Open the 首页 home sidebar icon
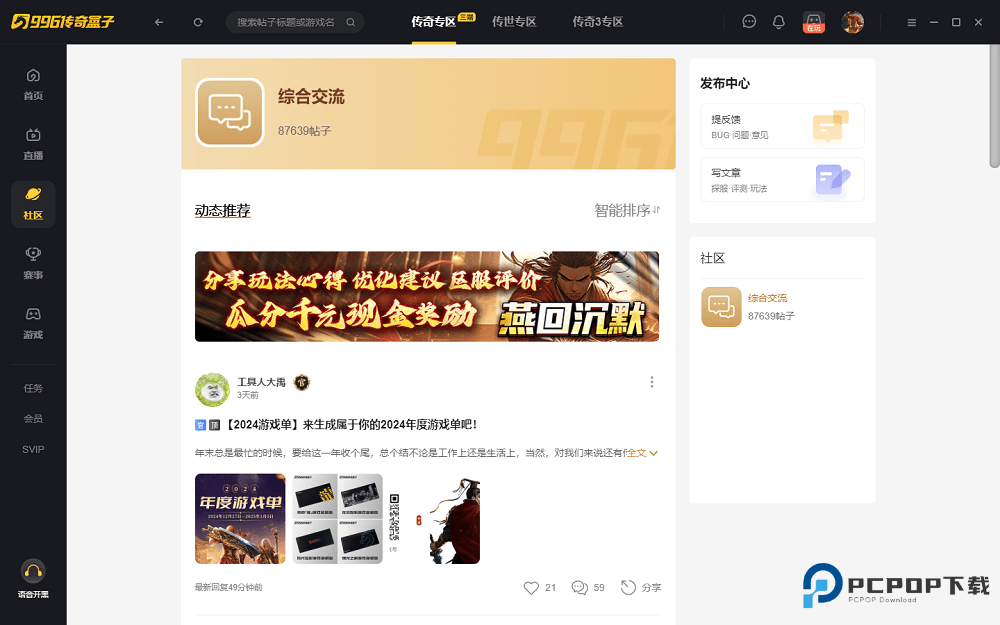 click(x=33, y=84)
